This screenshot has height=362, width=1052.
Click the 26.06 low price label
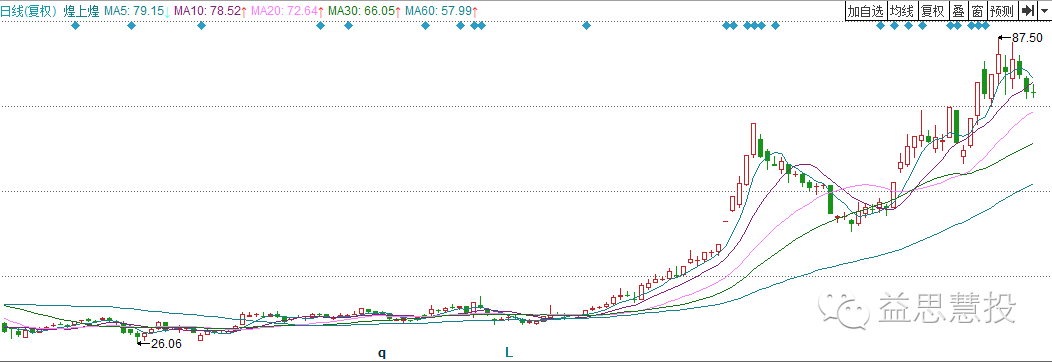click(166, 343)
